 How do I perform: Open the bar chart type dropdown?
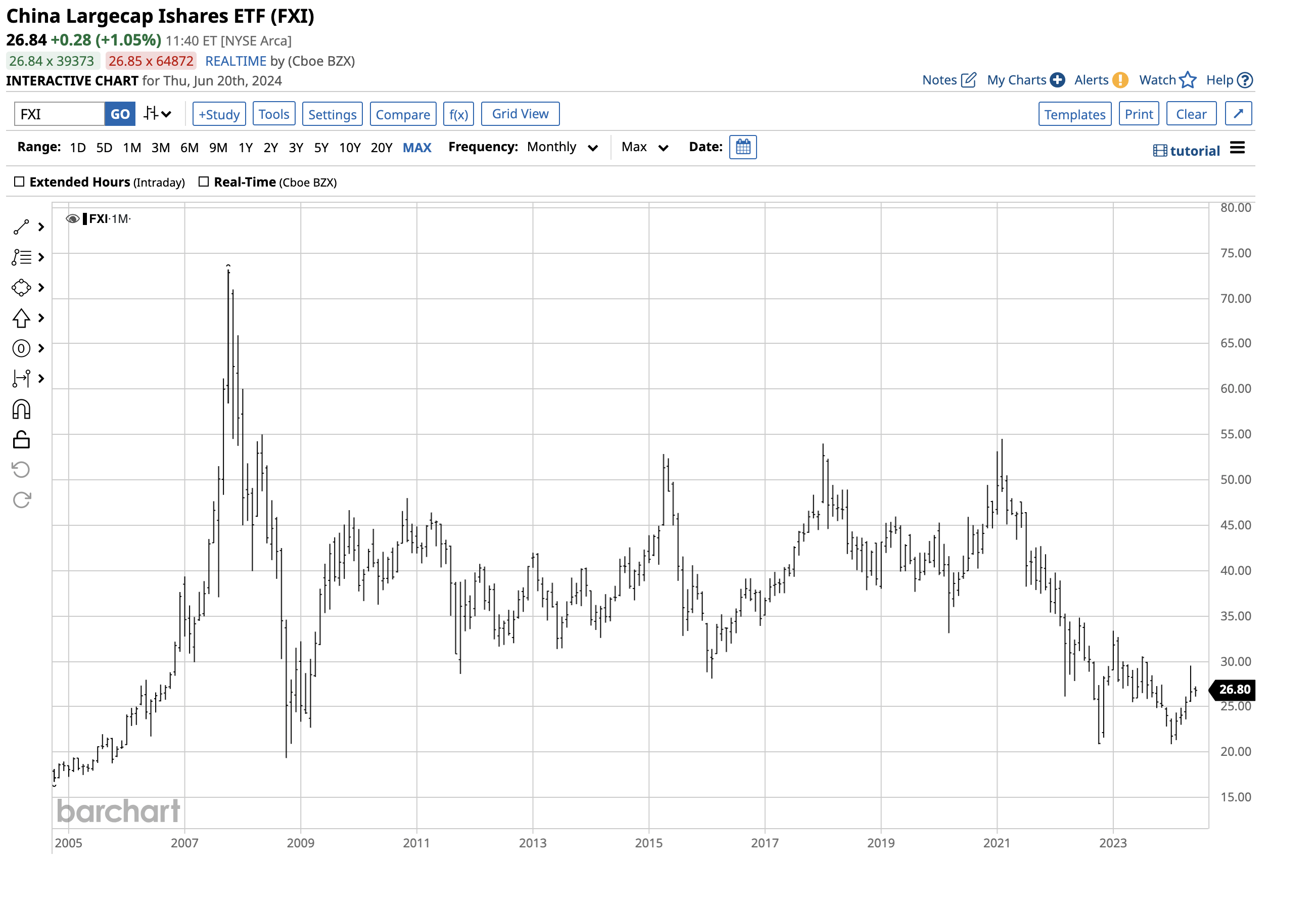(x=157, y=114)
